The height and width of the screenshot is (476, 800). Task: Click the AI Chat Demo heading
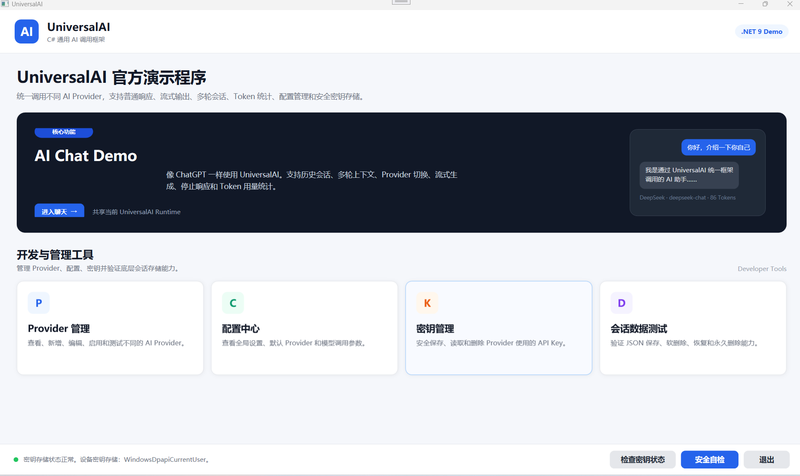click(86, 156)
